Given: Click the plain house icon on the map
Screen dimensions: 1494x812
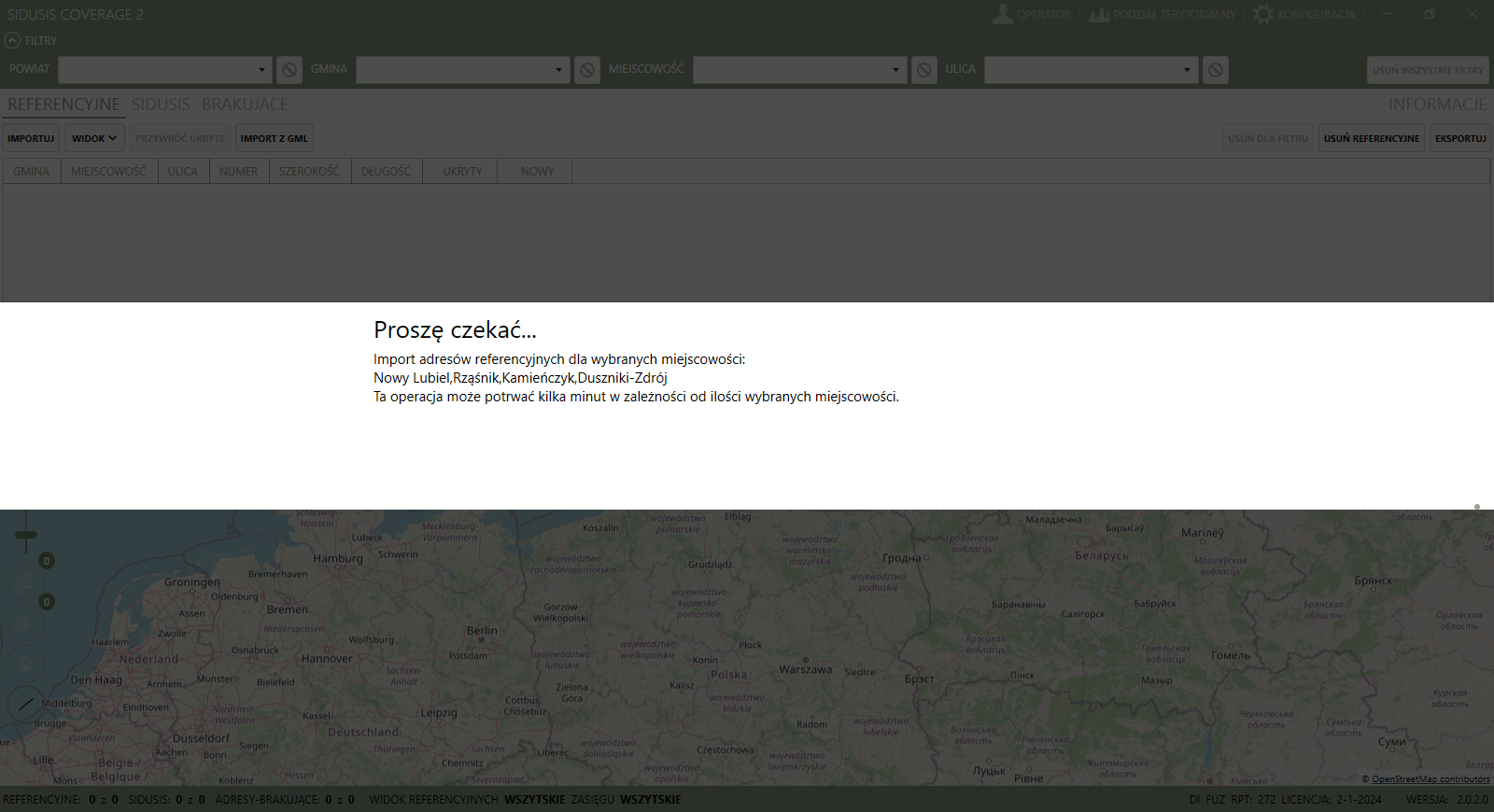Looking at the screenshot, I should coord(26,664).
